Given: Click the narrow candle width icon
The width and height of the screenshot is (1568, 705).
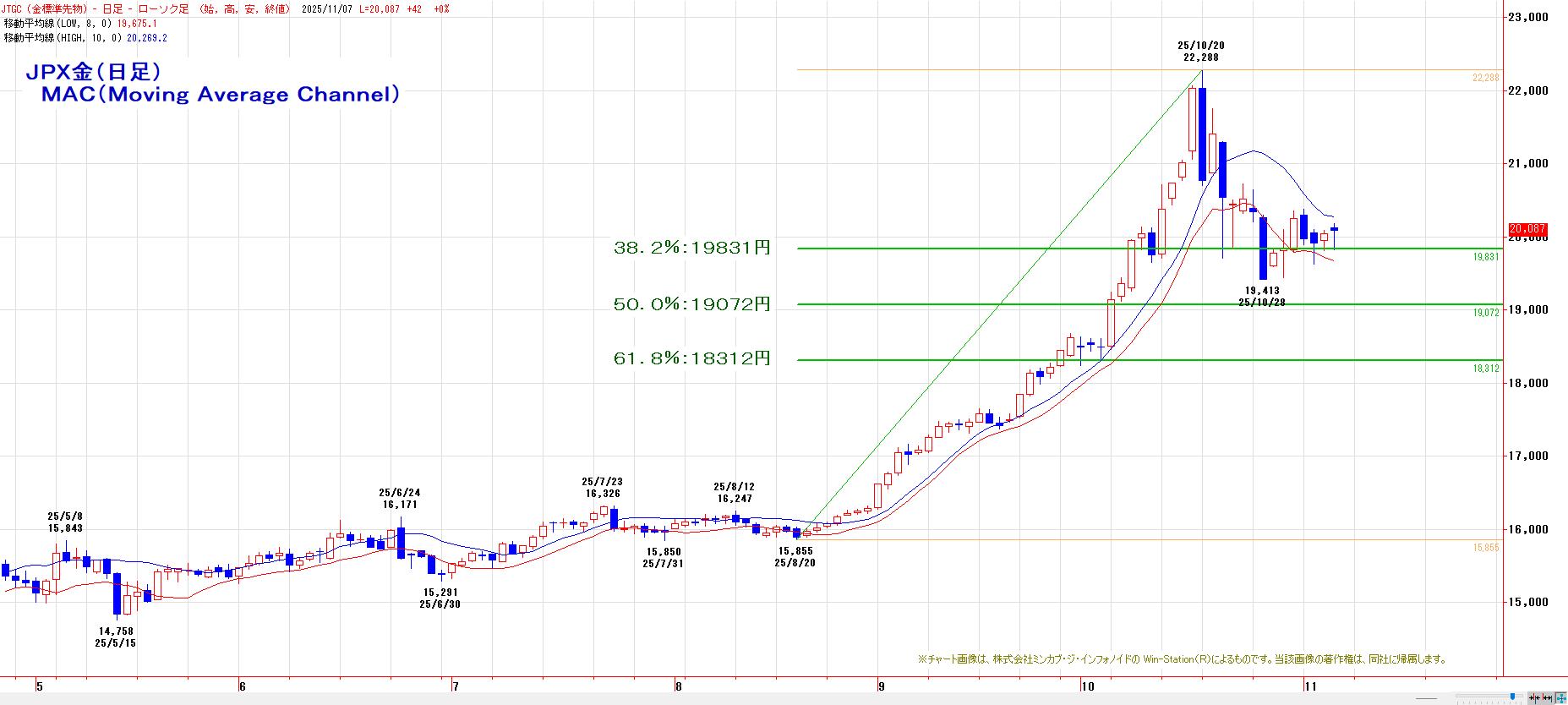Looking at the screenshot, I should 1533,698.
